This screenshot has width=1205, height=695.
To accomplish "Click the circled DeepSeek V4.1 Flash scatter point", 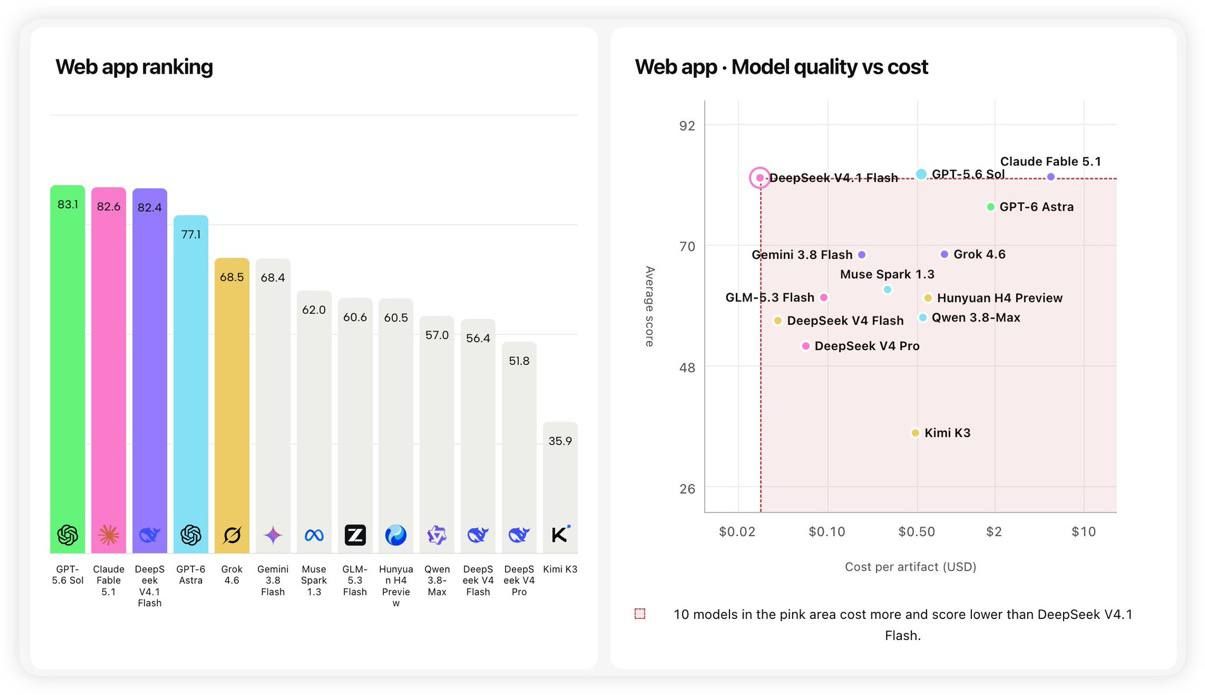I will (x=760, y=178).
